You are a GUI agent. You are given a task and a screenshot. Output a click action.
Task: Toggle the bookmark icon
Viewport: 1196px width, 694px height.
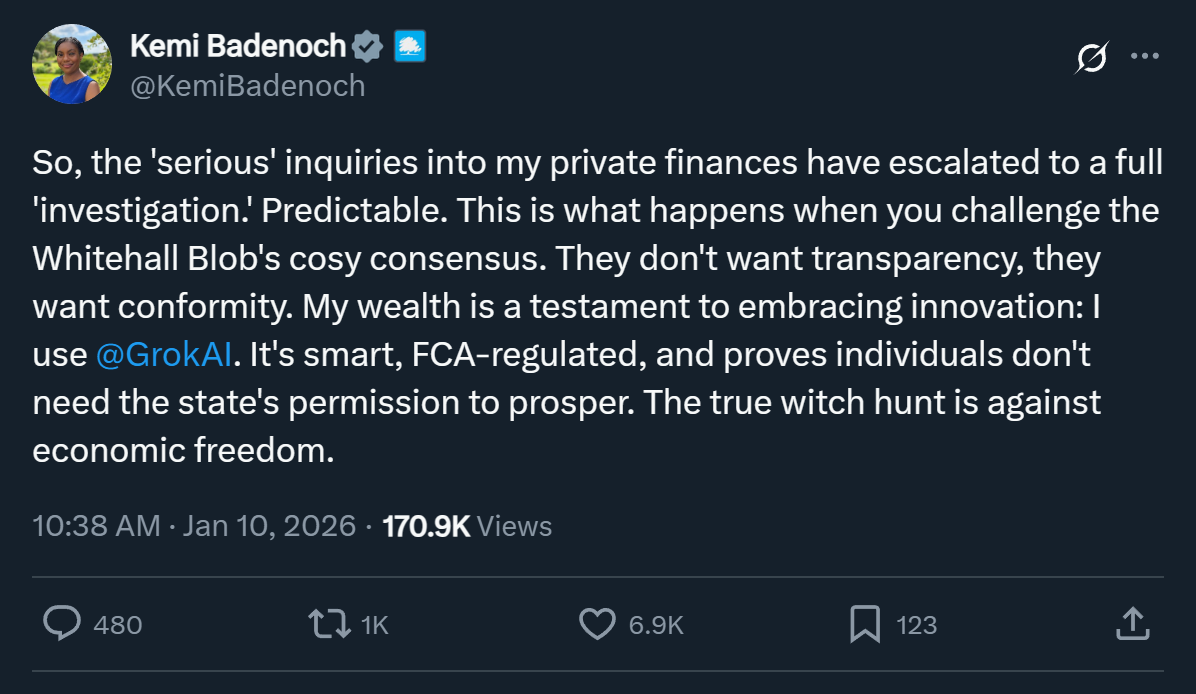click(x=865, y=624)
